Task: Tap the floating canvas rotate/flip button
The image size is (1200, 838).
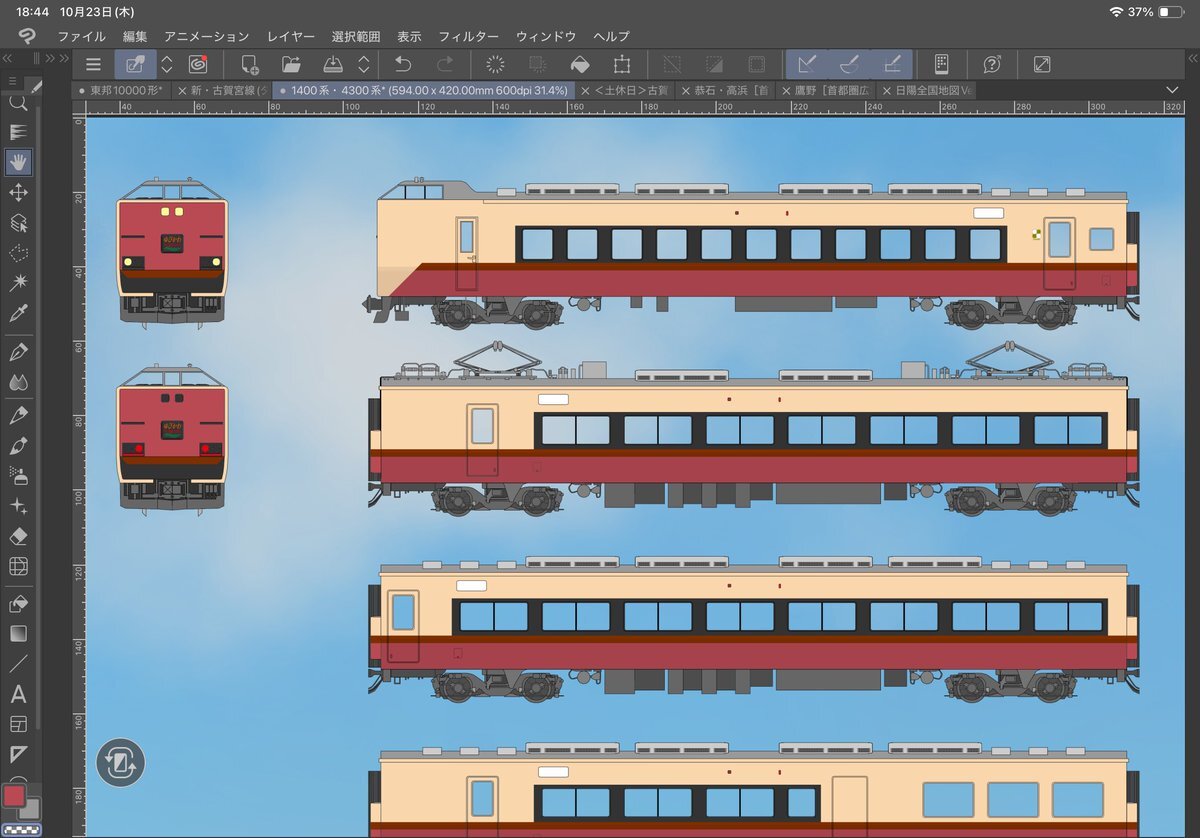Action: click(x=121, y=763)
